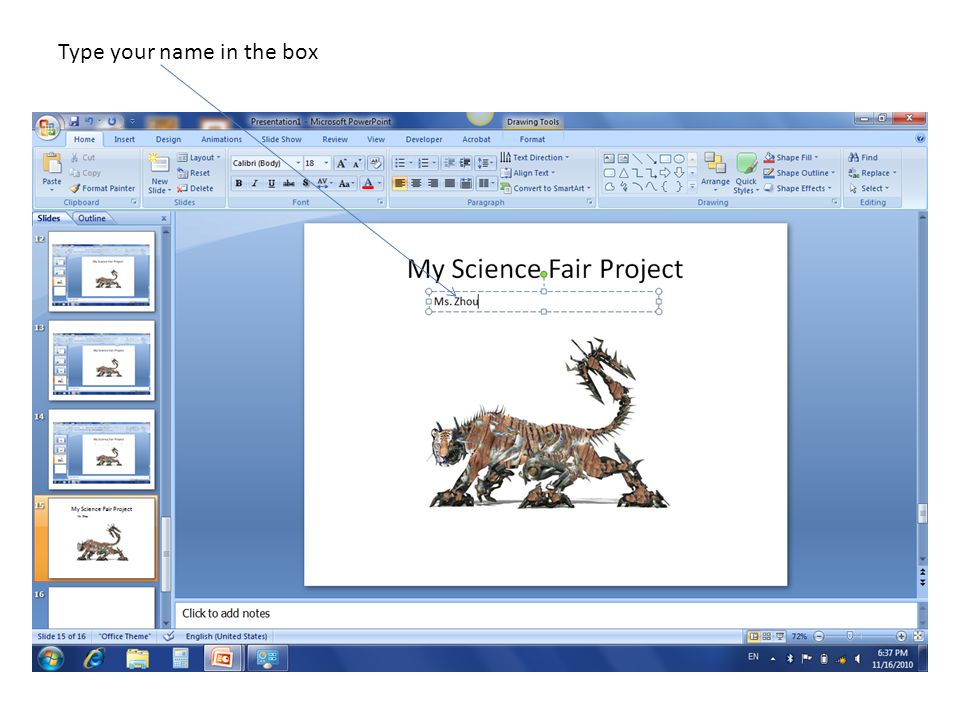Click the Office button orb

47,127
